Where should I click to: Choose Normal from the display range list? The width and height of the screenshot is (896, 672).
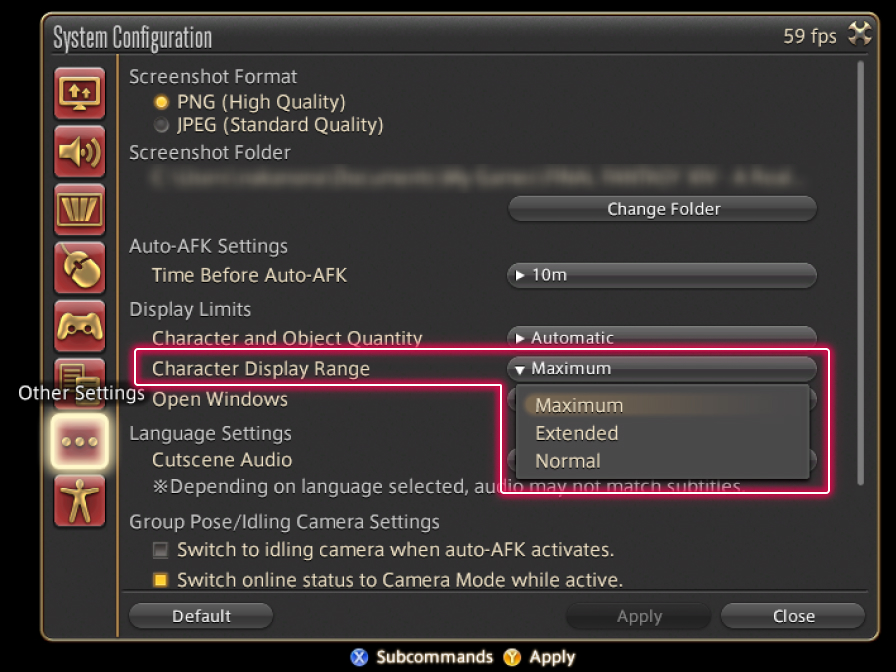(x=568, y=461)
